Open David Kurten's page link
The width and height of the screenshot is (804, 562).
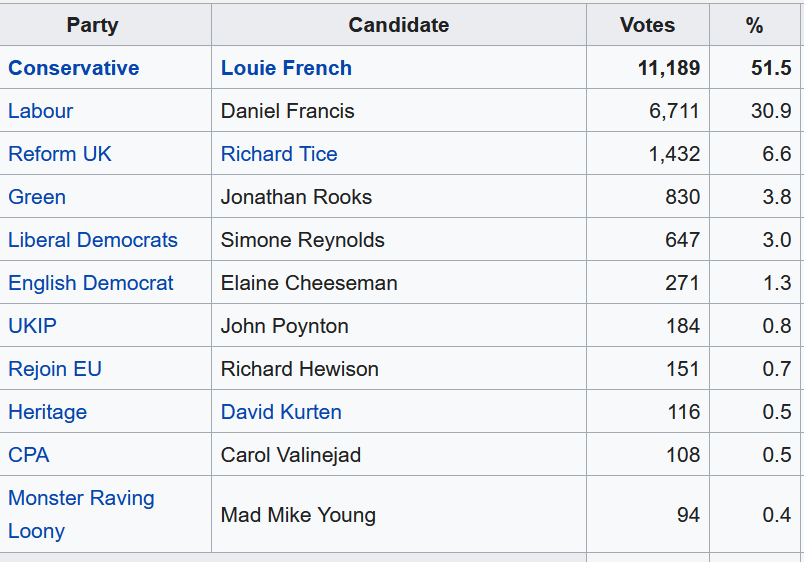click(x=281, y=412)
